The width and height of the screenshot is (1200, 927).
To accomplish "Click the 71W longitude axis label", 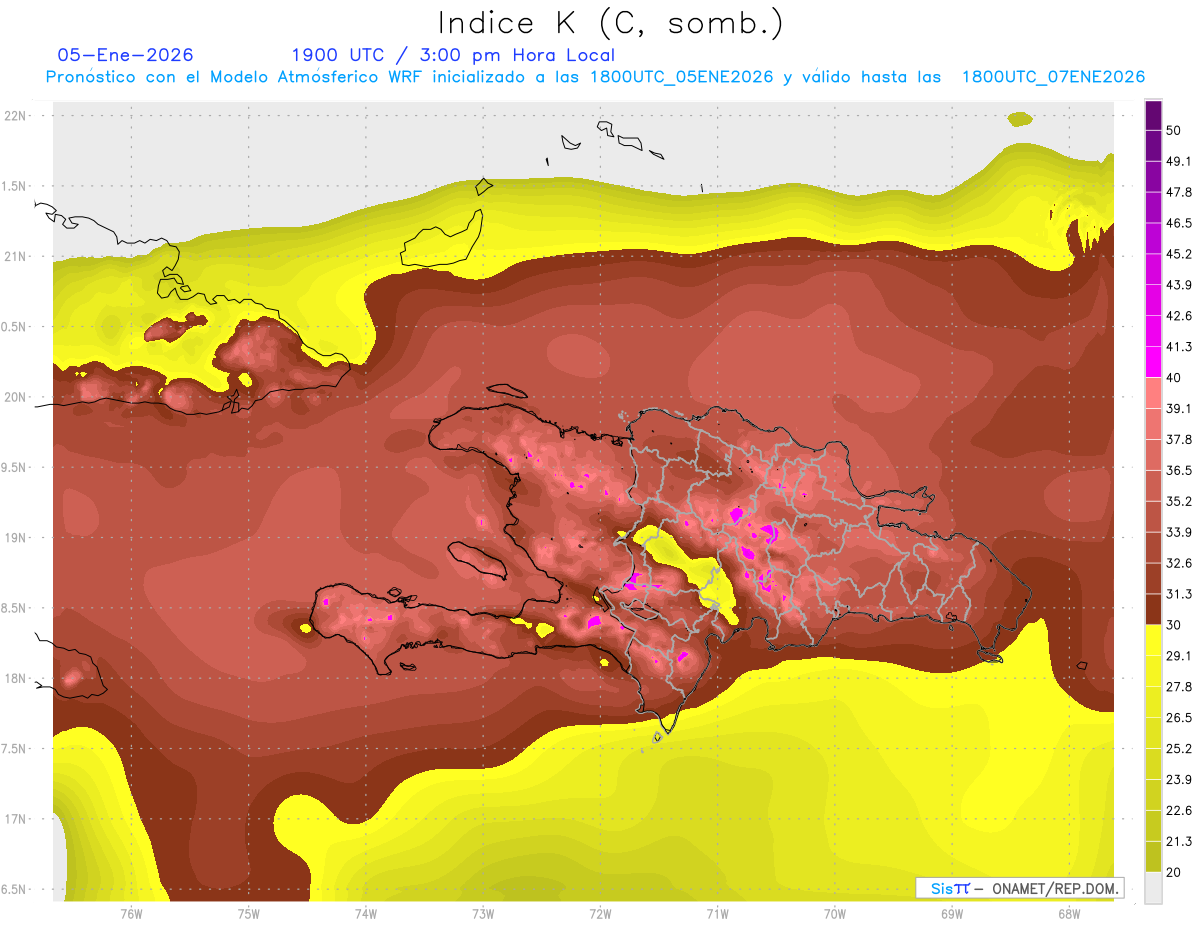I will pyautogui.click(x=717, y=913).
